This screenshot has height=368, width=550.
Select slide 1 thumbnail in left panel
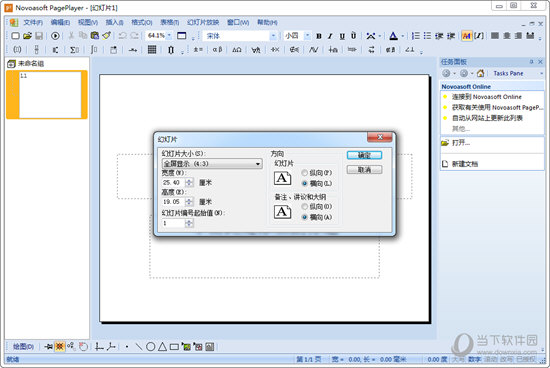coord(47,95)
